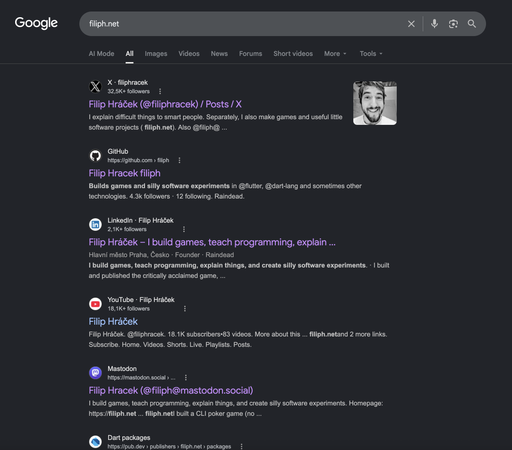The width and height of the screenshot is (512, 450).
Task: Open Filip Hracek mastodon.social link
Action: pos(171,391)
